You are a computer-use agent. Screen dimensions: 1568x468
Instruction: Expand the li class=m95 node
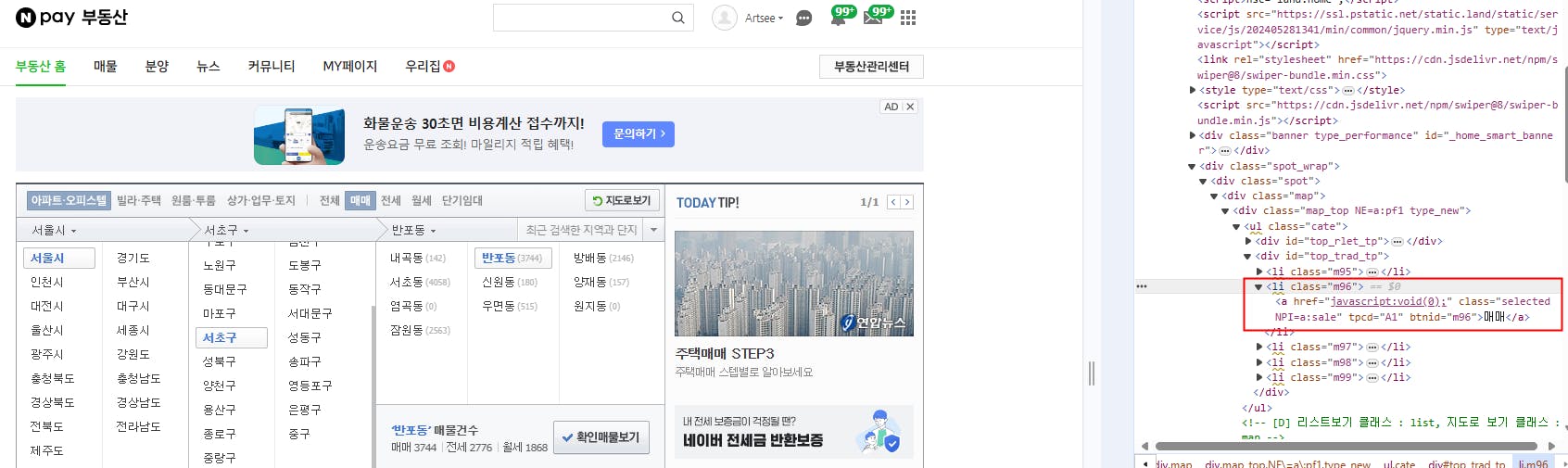pos(1259,272)
